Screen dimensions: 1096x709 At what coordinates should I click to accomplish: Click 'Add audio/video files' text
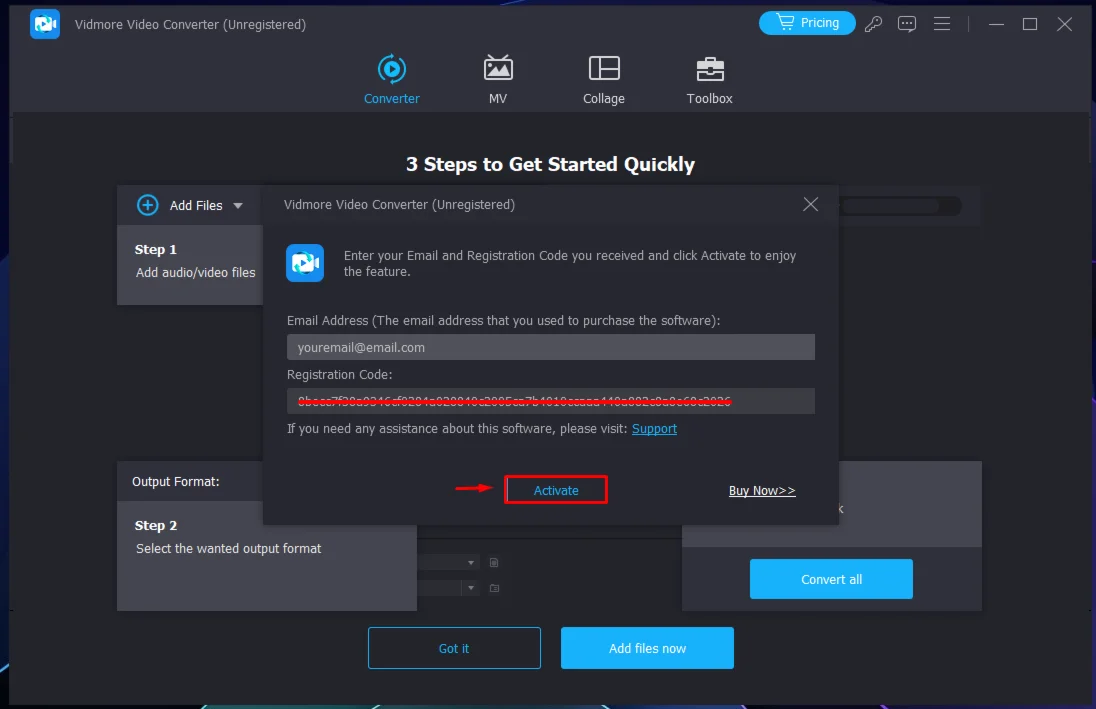[x=196, y=273]
